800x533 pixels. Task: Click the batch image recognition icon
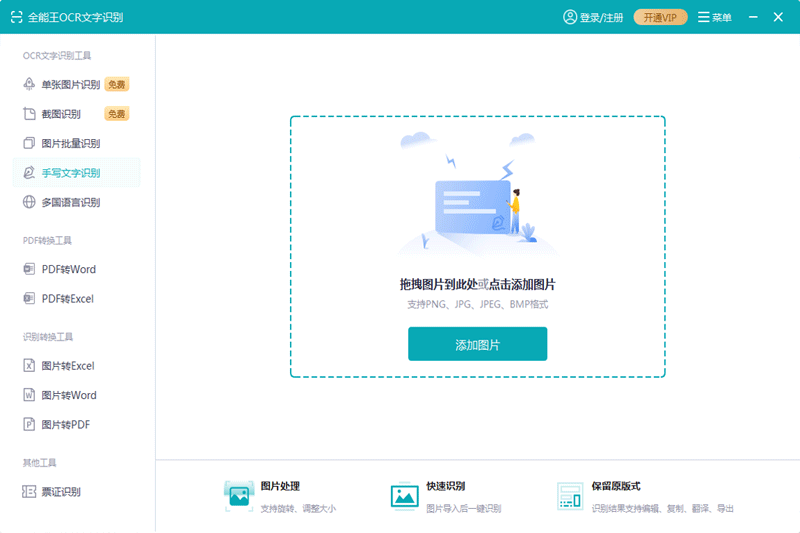(x=29, y=143)
